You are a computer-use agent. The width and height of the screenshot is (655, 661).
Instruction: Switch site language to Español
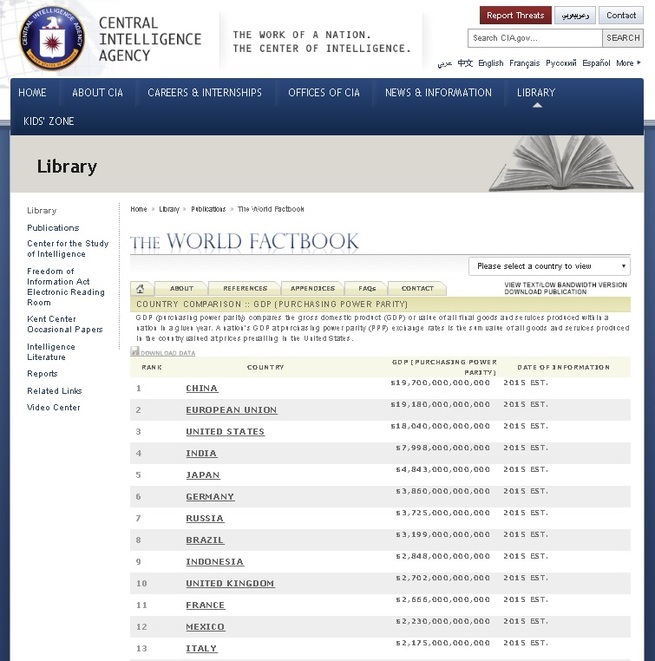tap(595, 63)
